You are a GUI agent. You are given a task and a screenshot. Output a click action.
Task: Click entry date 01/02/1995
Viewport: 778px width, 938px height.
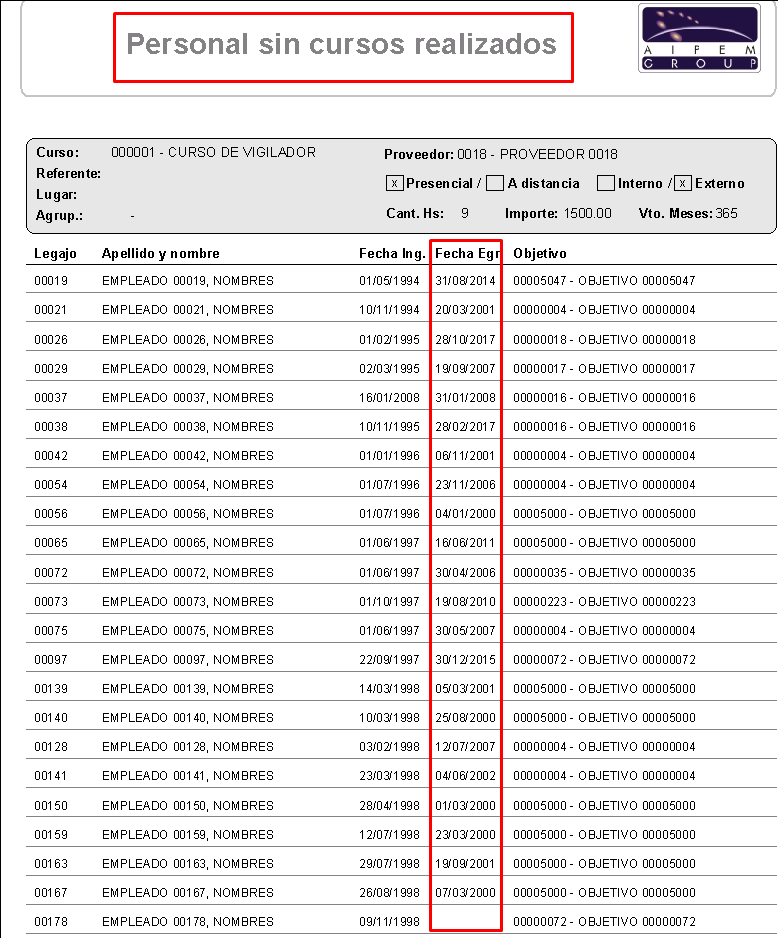click(389, 340)
